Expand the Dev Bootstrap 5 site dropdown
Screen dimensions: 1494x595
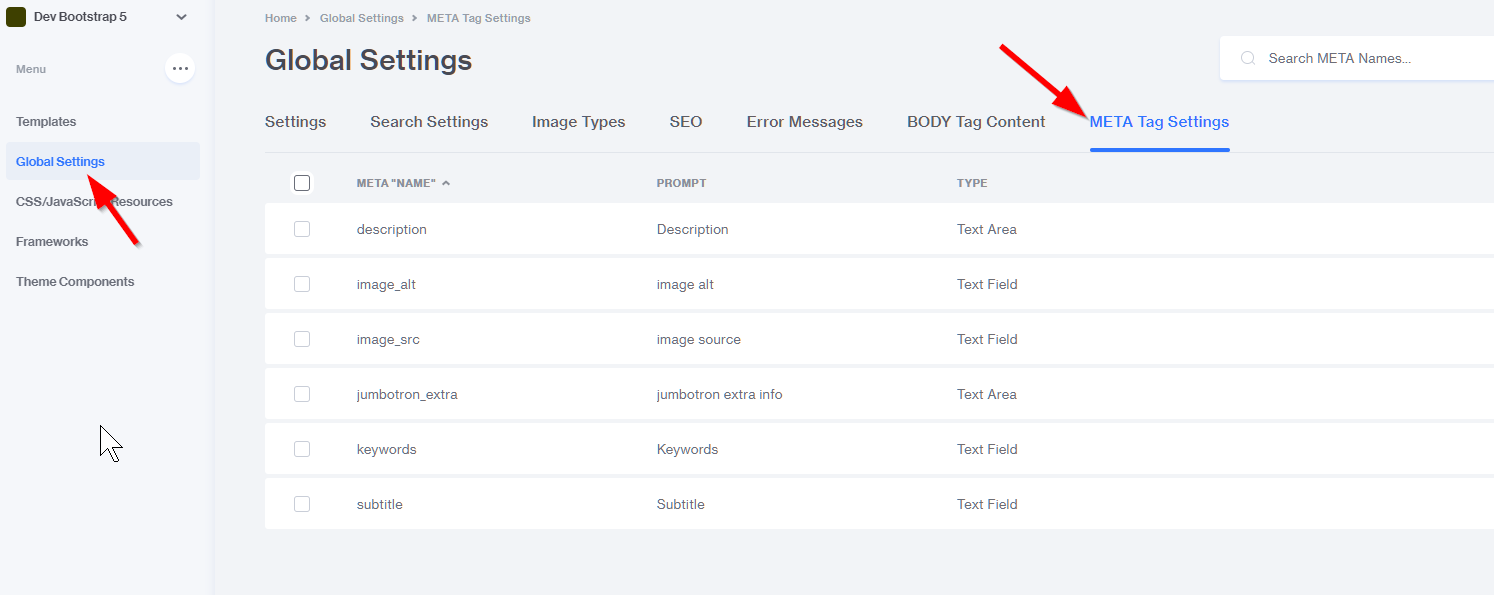(181, 17)
